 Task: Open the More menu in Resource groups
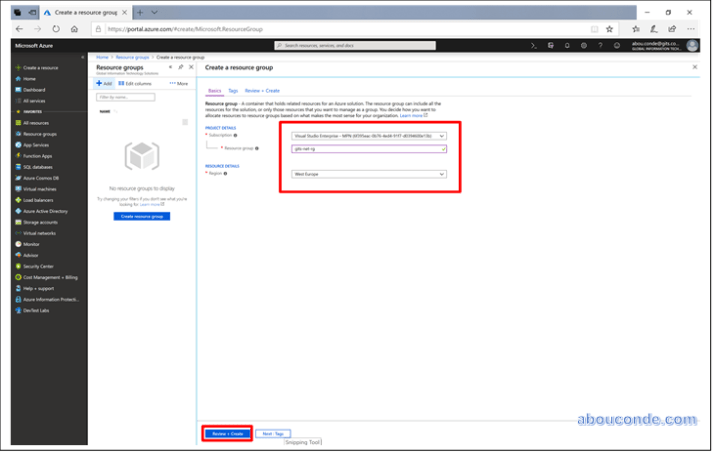coord(179,83)
